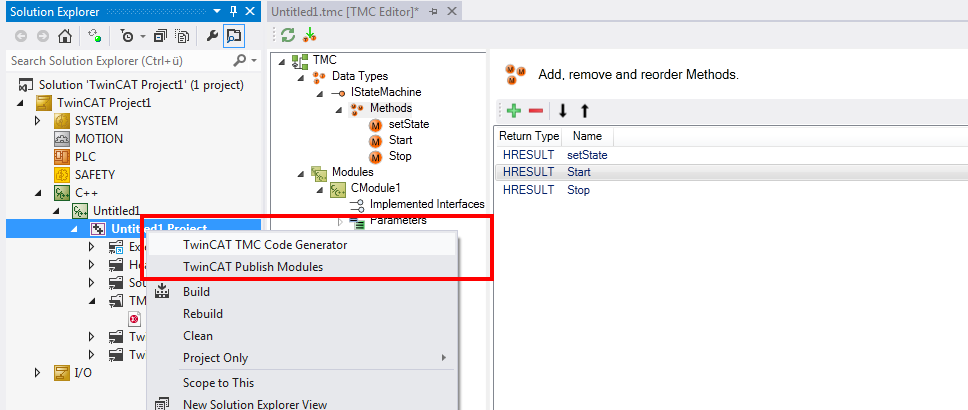
Task: Toggle the Preview Selected Items icon
Action: pos(233,36)
